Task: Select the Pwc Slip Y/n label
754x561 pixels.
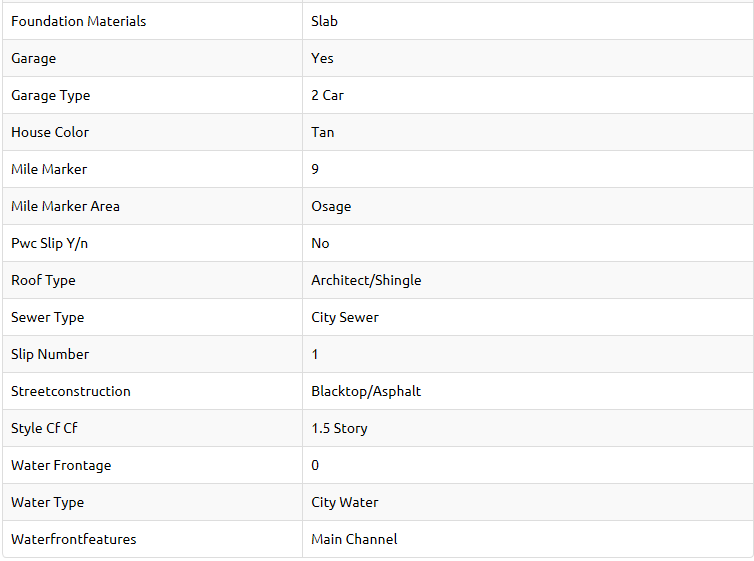Action: coord(50,243)
